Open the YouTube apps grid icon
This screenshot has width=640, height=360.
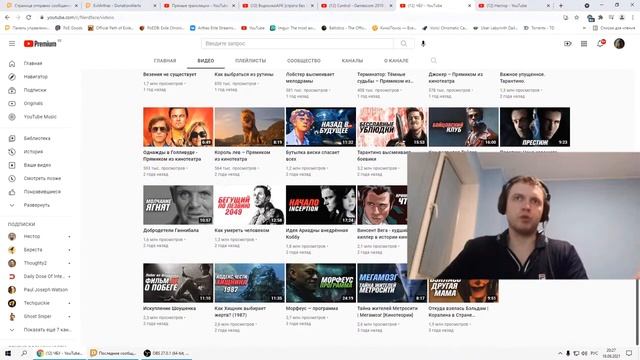(584, 44)
